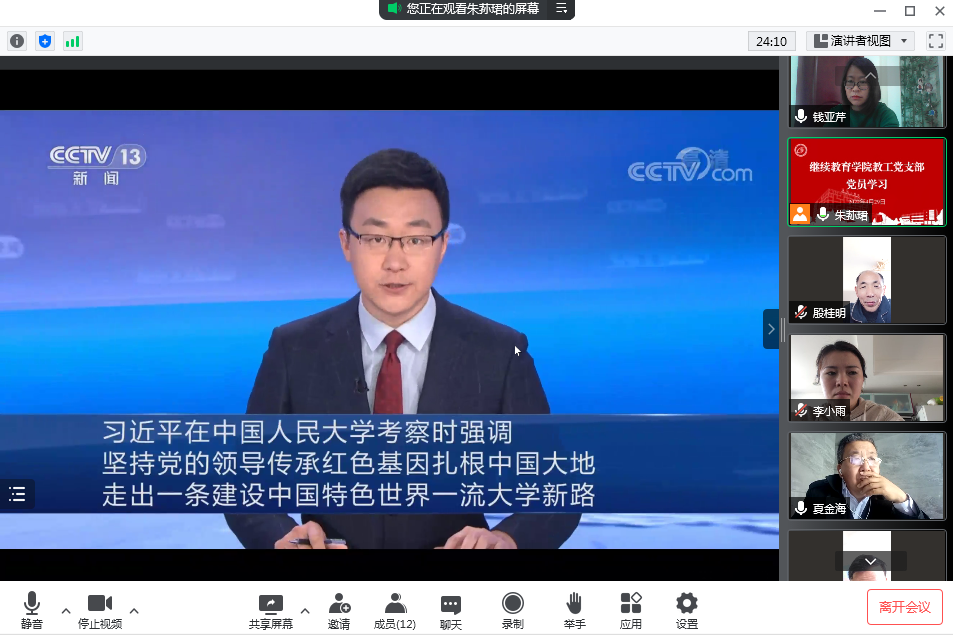Click 共享屏幕 share screen button

tap(271, 610)
